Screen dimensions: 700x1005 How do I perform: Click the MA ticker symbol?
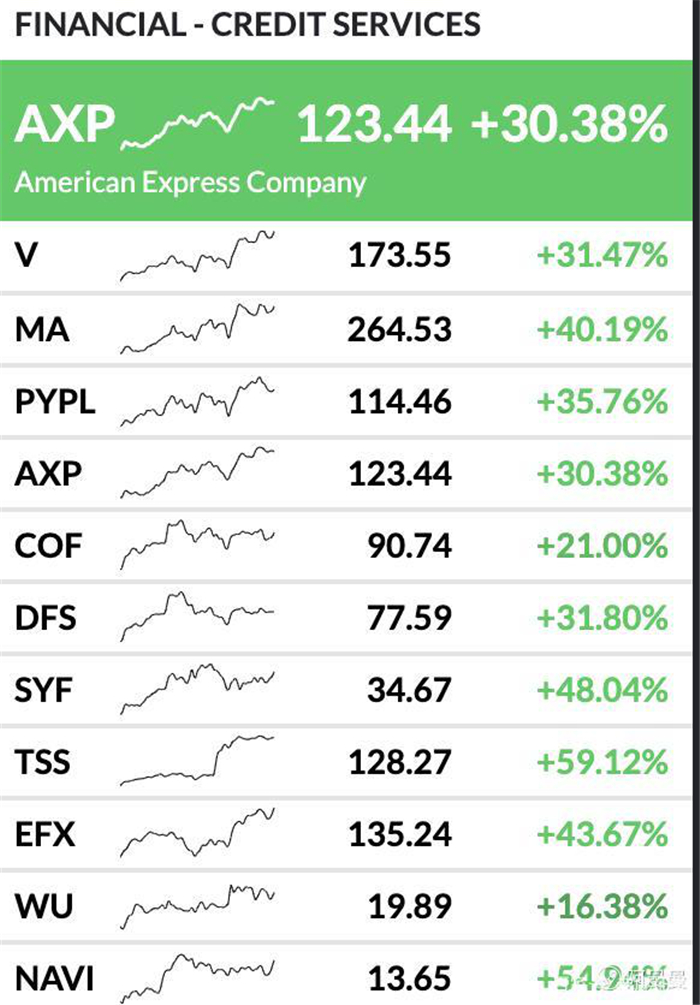42,329
